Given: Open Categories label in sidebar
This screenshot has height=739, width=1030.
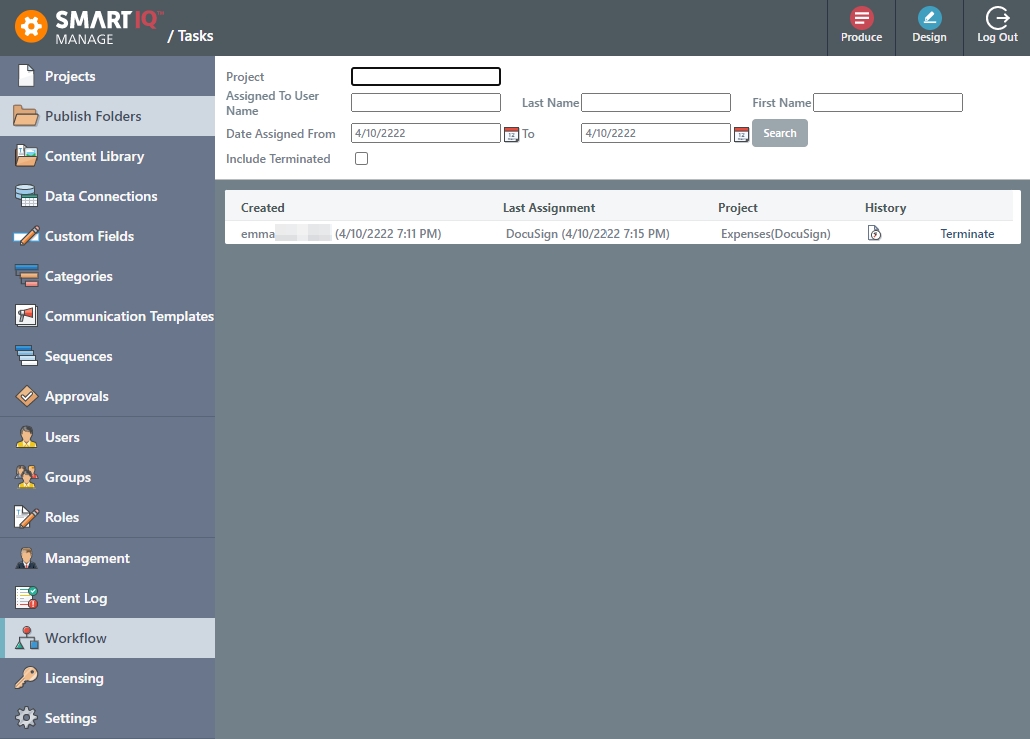Looking at the screenshot, I should tap(79, 276).
